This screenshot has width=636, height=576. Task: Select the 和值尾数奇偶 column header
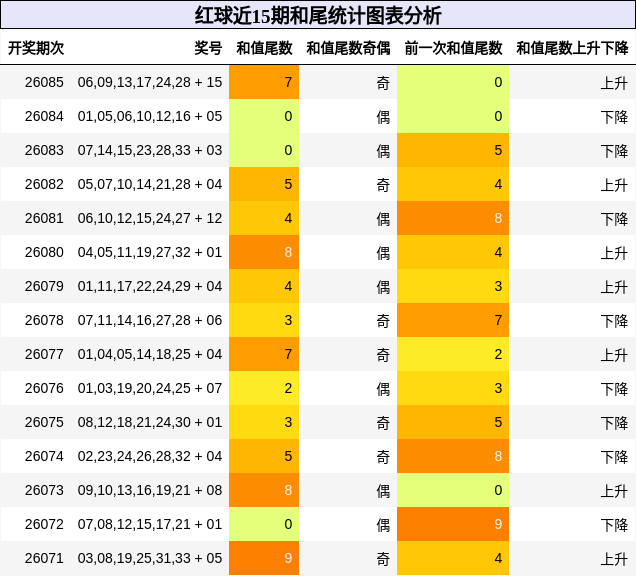tap(348, 48)
